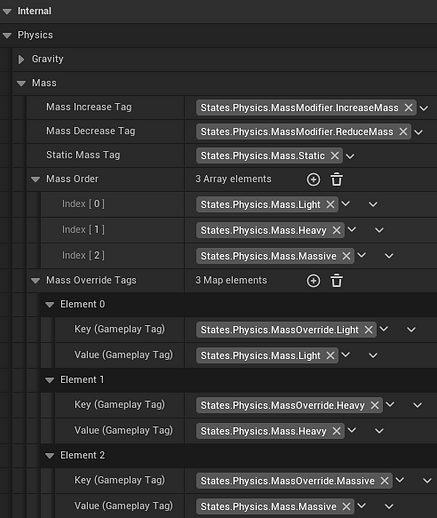The width and height of the screenshot is (437, 518).
Task: Remove the MassOverride.Light key tag with X
Action: tap(368, 330)
